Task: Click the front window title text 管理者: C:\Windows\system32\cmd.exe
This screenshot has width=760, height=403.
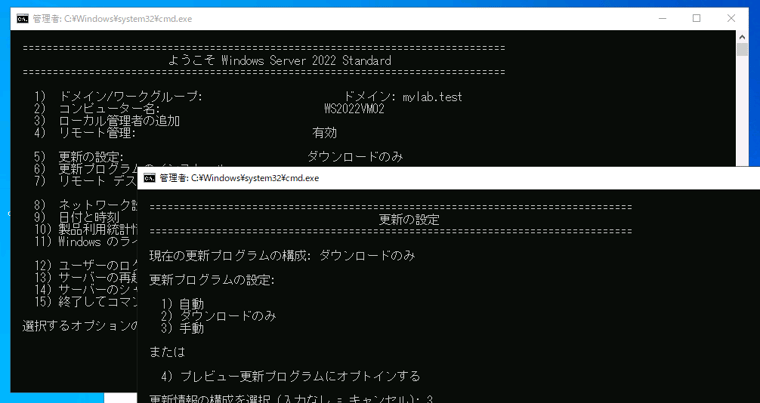Action: [x=239, y=178]
